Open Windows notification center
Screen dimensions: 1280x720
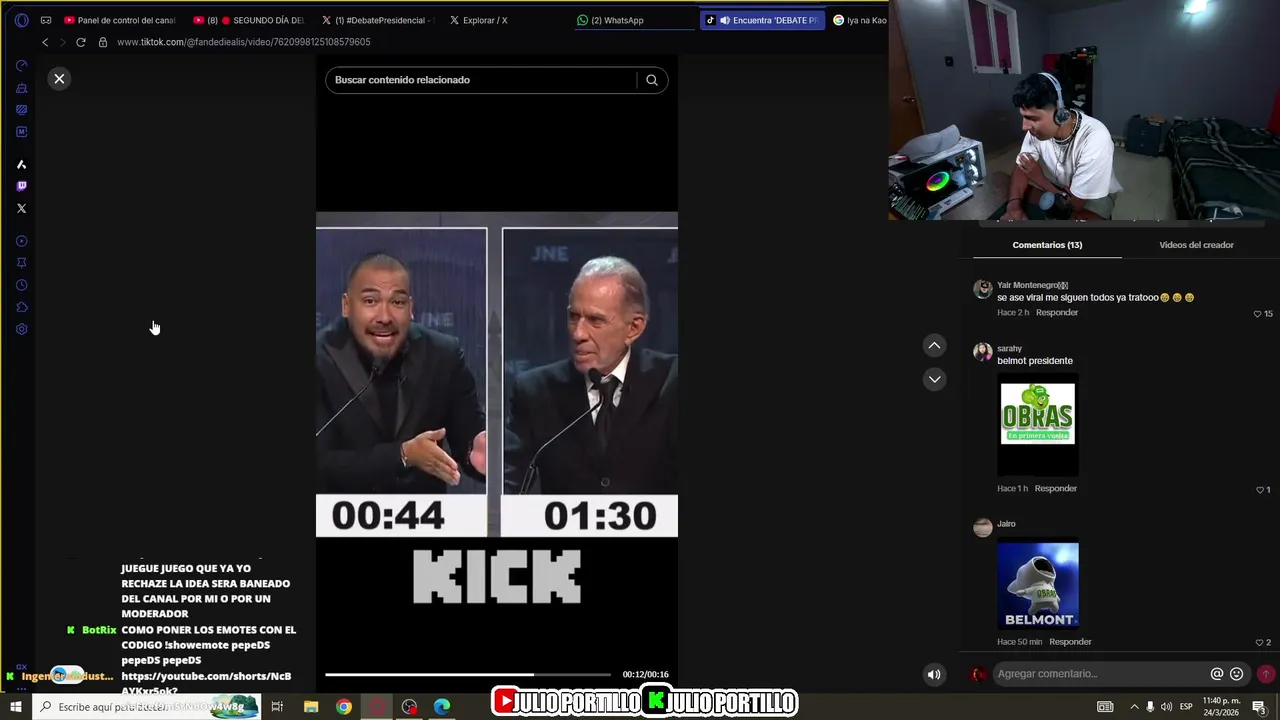(1259, 707)
